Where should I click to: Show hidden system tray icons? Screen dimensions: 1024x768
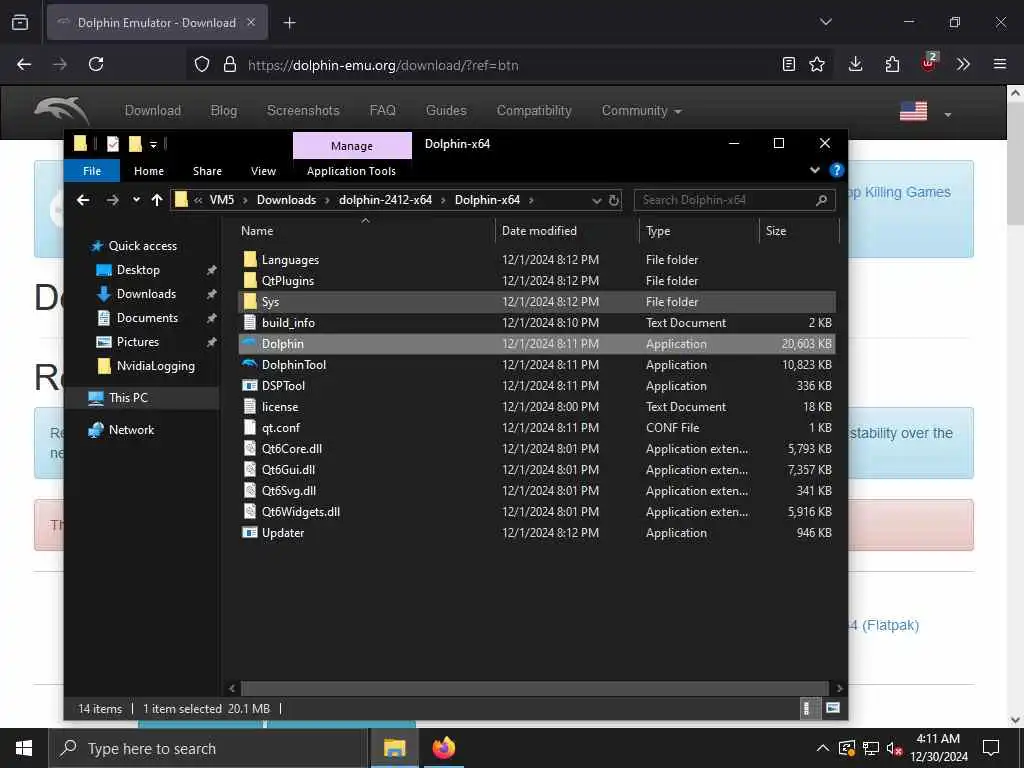tap(823, 748)
